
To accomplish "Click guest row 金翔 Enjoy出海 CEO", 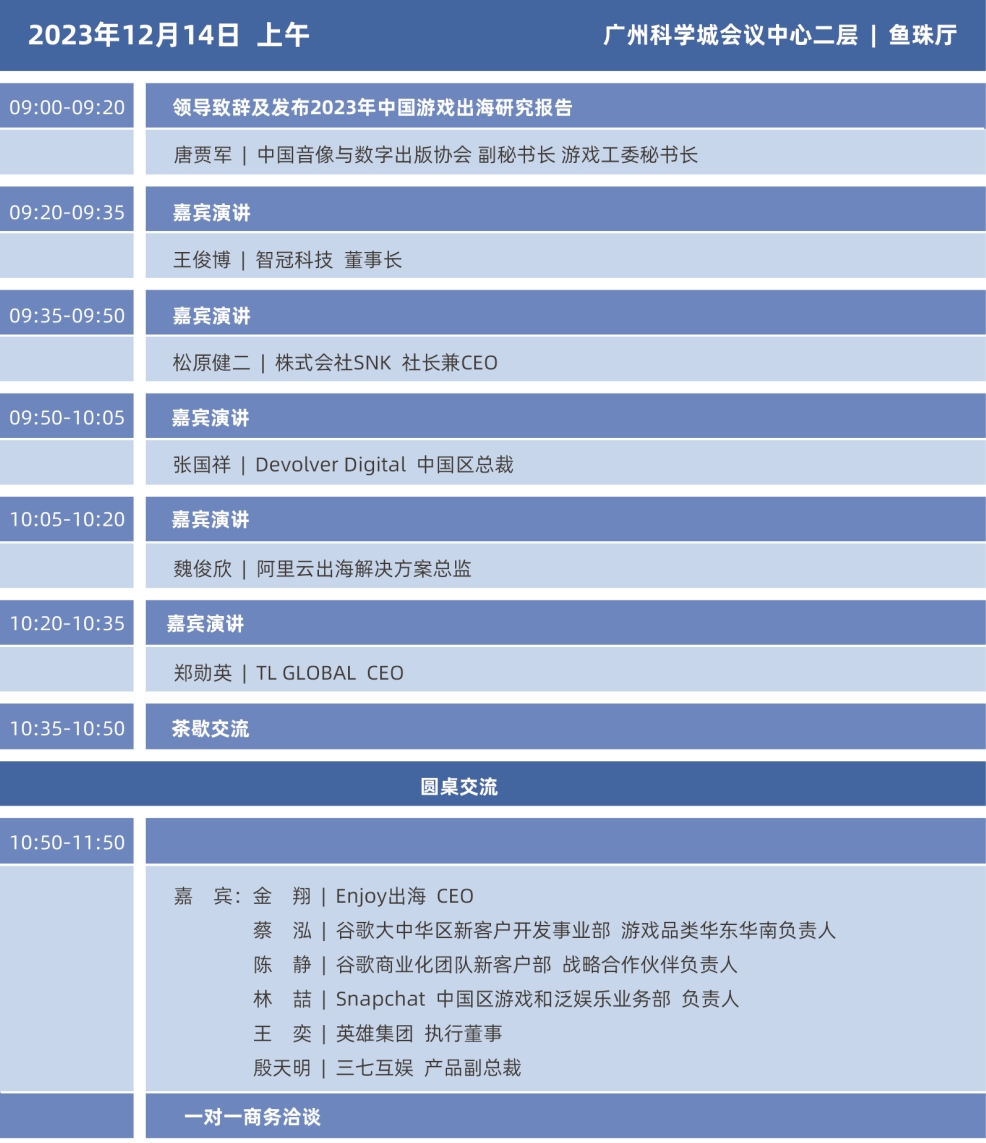I will 364,896.
